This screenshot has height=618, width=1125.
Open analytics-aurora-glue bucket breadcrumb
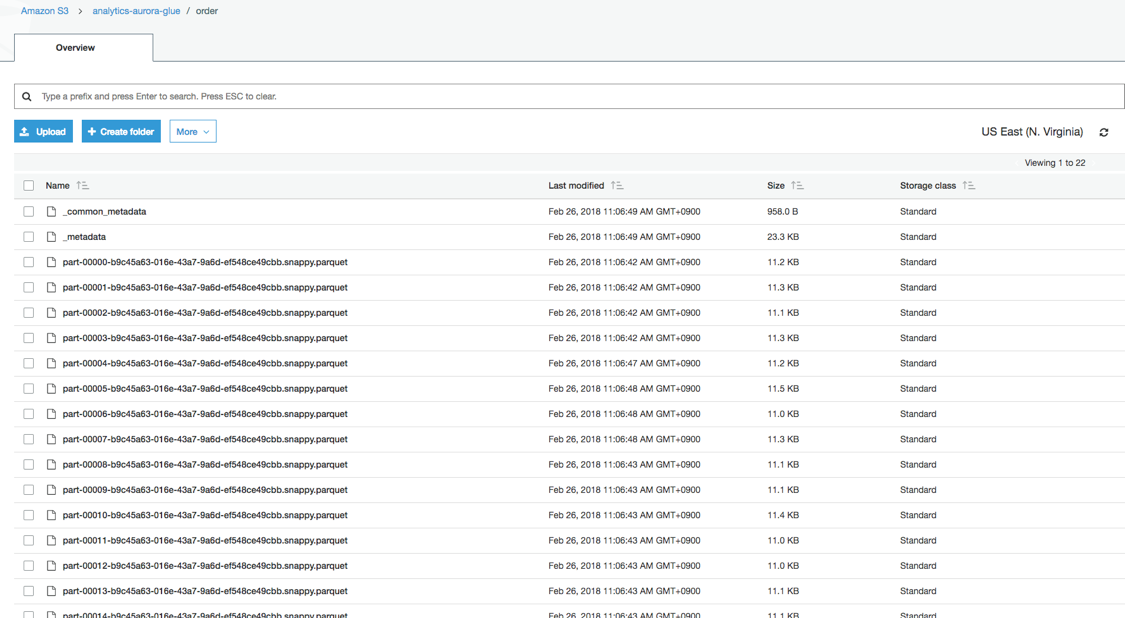(136, 11)
